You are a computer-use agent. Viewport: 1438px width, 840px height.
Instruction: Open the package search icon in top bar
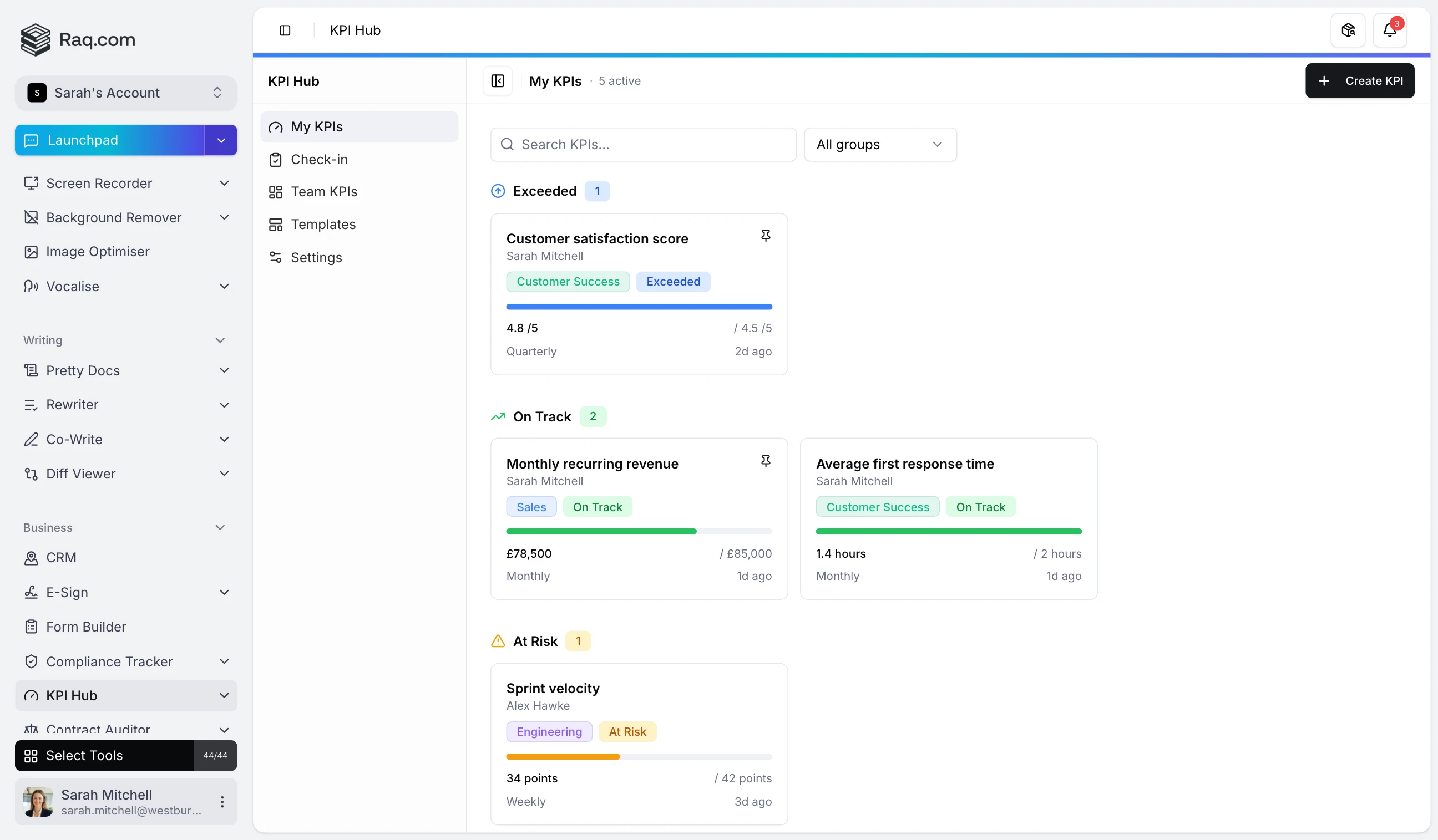coord(1347,30)
